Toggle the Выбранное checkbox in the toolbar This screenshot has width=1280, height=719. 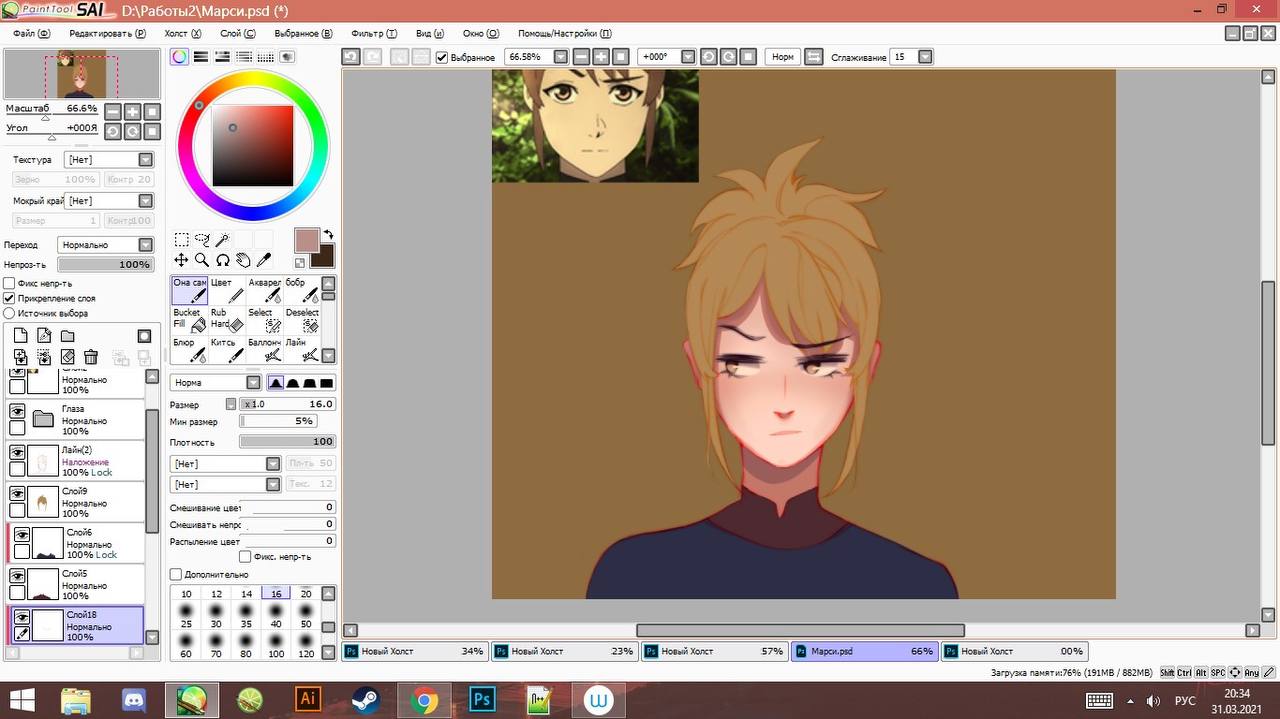point(442,57)
